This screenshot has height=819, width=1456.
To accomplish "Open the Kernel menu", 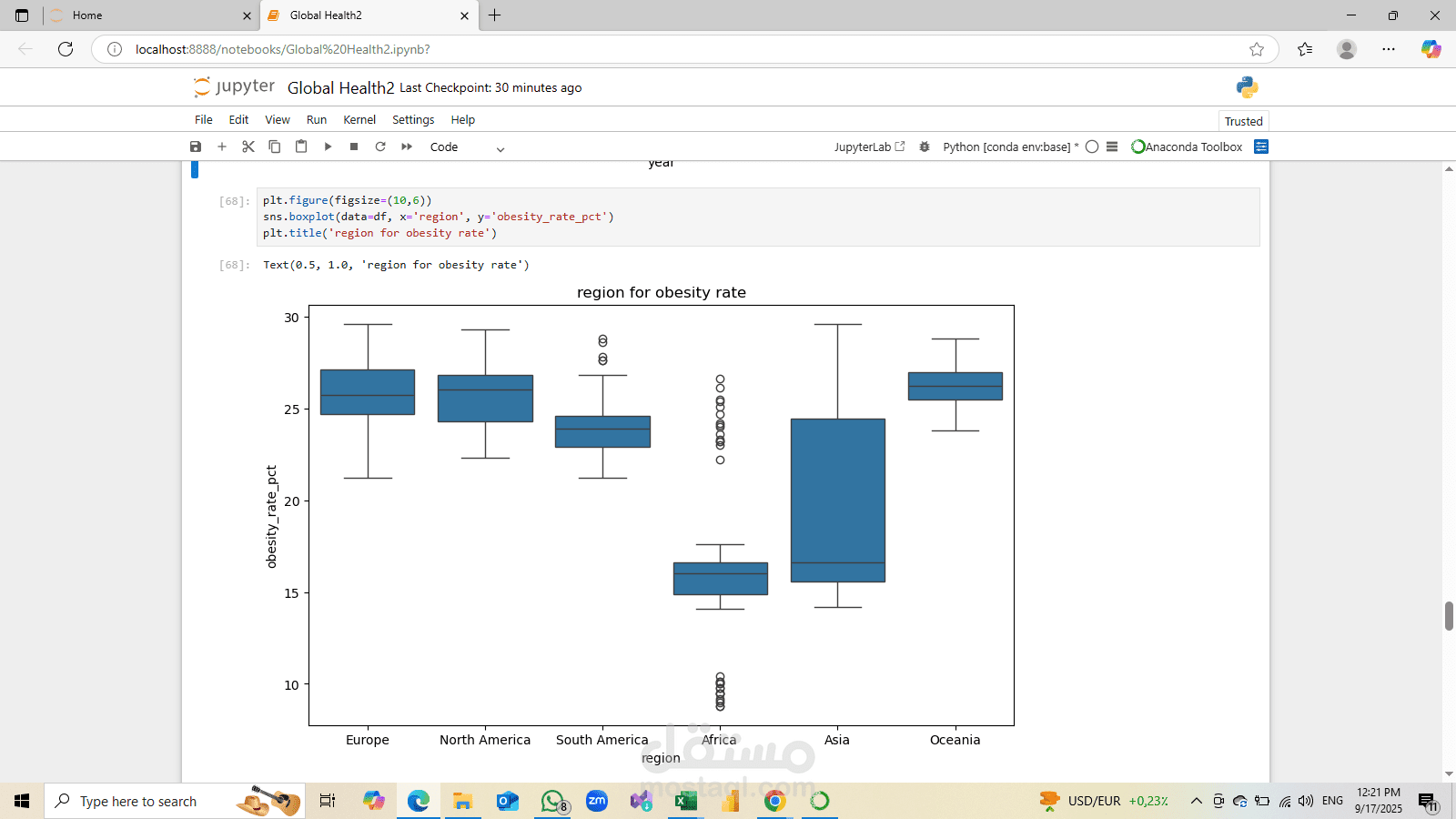I will (359, 119).
